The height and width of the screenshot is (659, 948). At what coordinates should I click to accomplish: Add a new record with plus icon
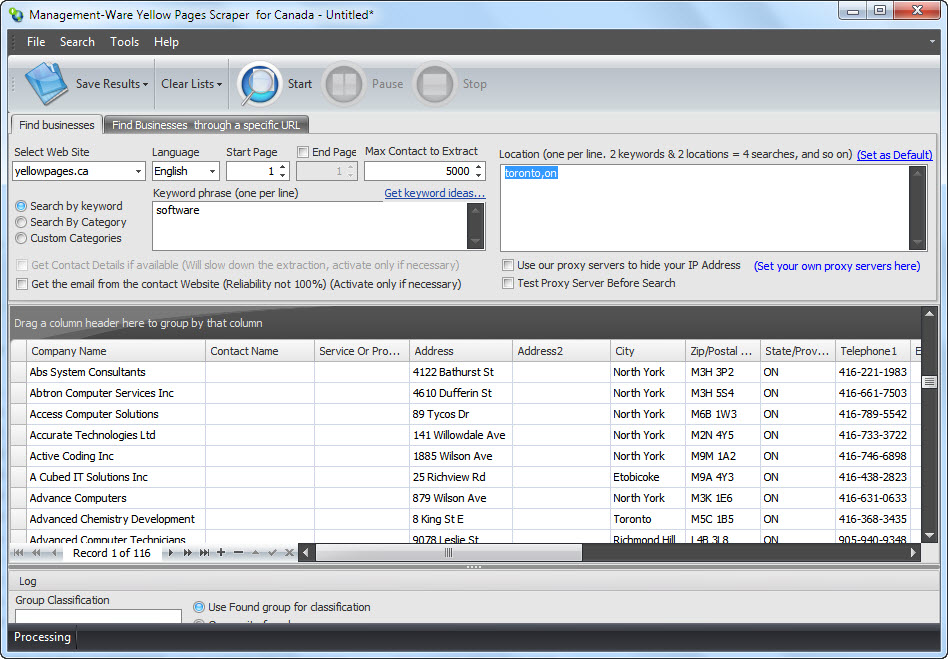[x=221, y=553]
